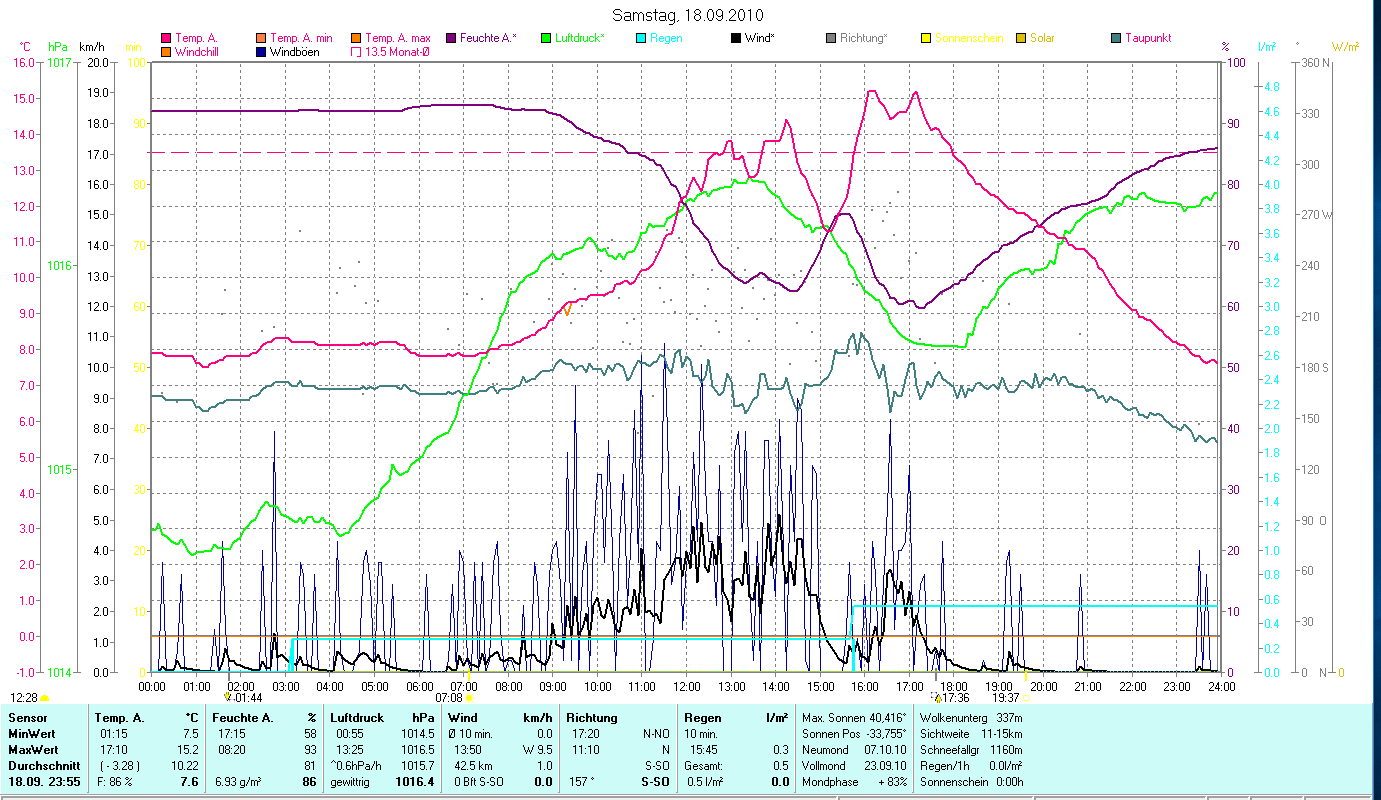
Task: Click the pink Temp. A. legend swatch
Action: (x=166, y=38)
